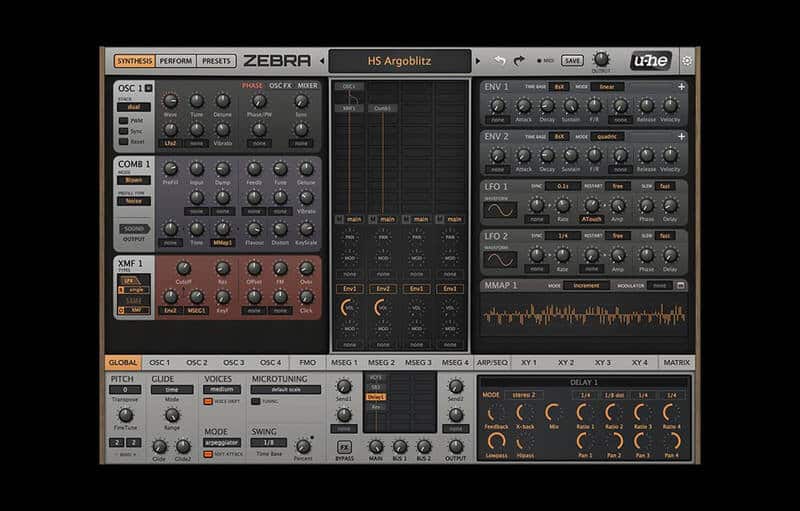Redo the edit with the redo arrow
The height and width of the screenshot is (511, 800).
pyautogui.click(x=519, y=61)
